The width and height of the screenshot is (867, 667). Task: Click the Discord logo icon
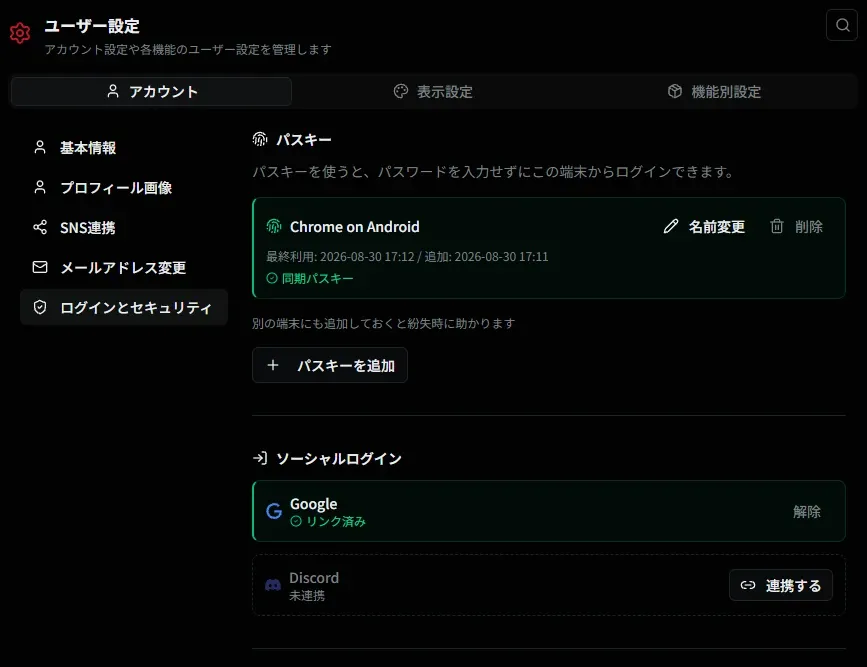click(x=273, y=585)
